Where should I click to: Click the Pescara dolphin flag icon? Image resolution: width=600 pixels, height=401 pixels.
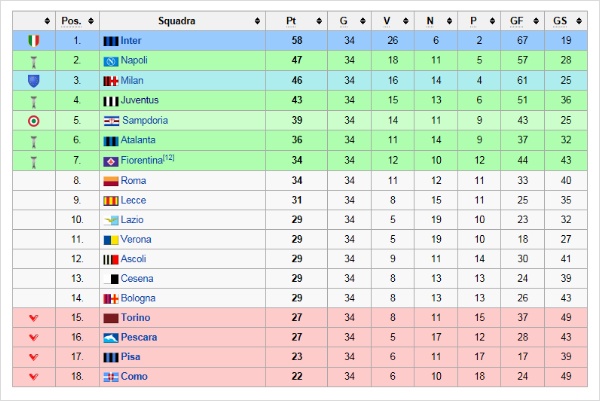(111, 337)
